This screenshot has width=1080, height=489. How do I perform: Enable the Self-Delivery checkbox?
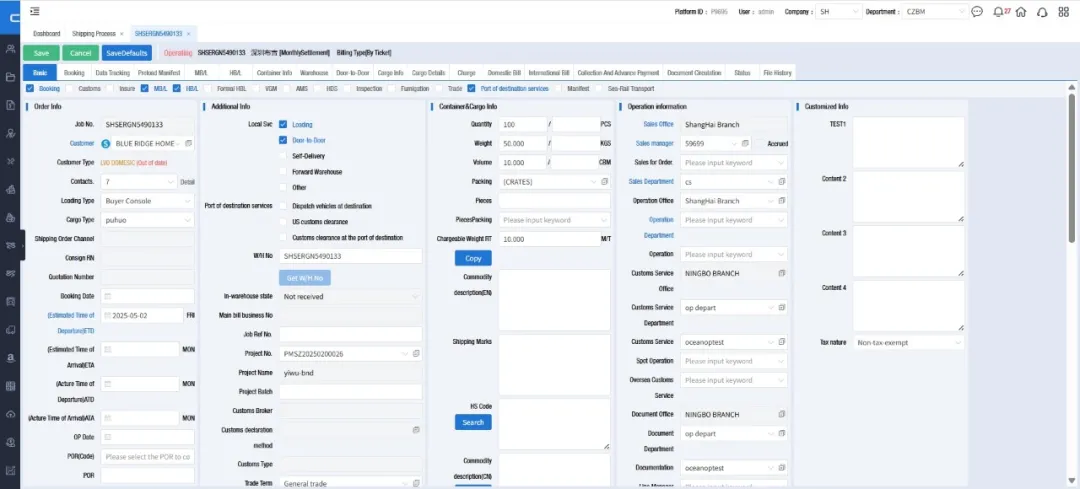click(283, 156)
